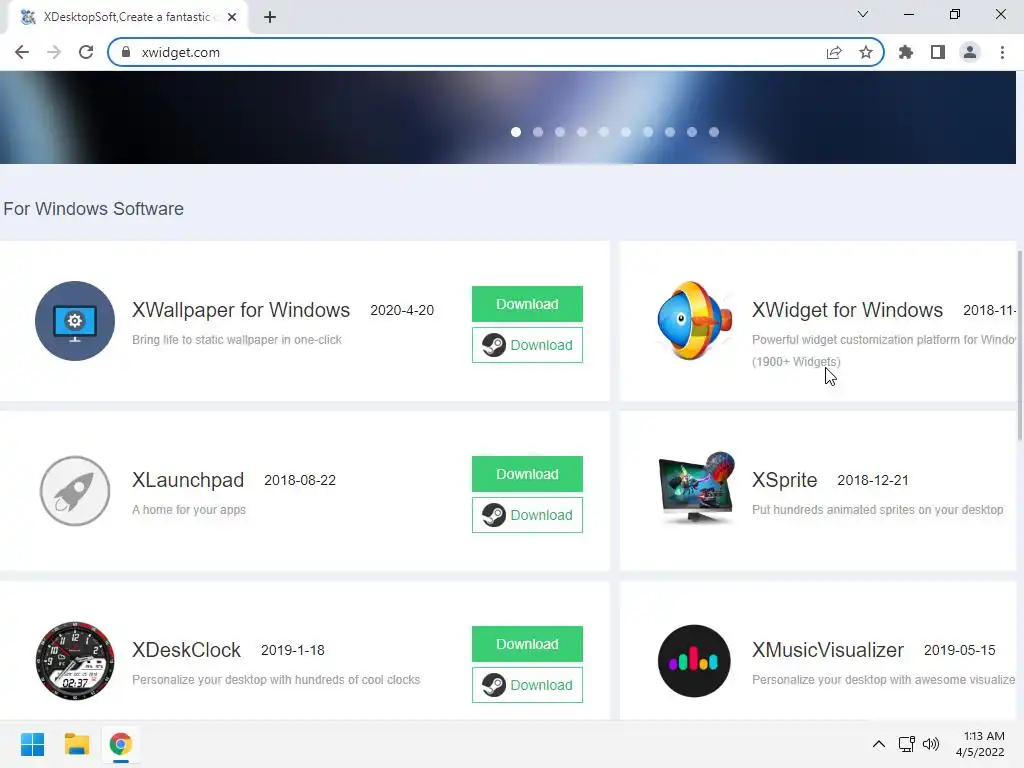Select the fifth carousel slide dot
The image size is (1024, 768).
tap(604, 132)
